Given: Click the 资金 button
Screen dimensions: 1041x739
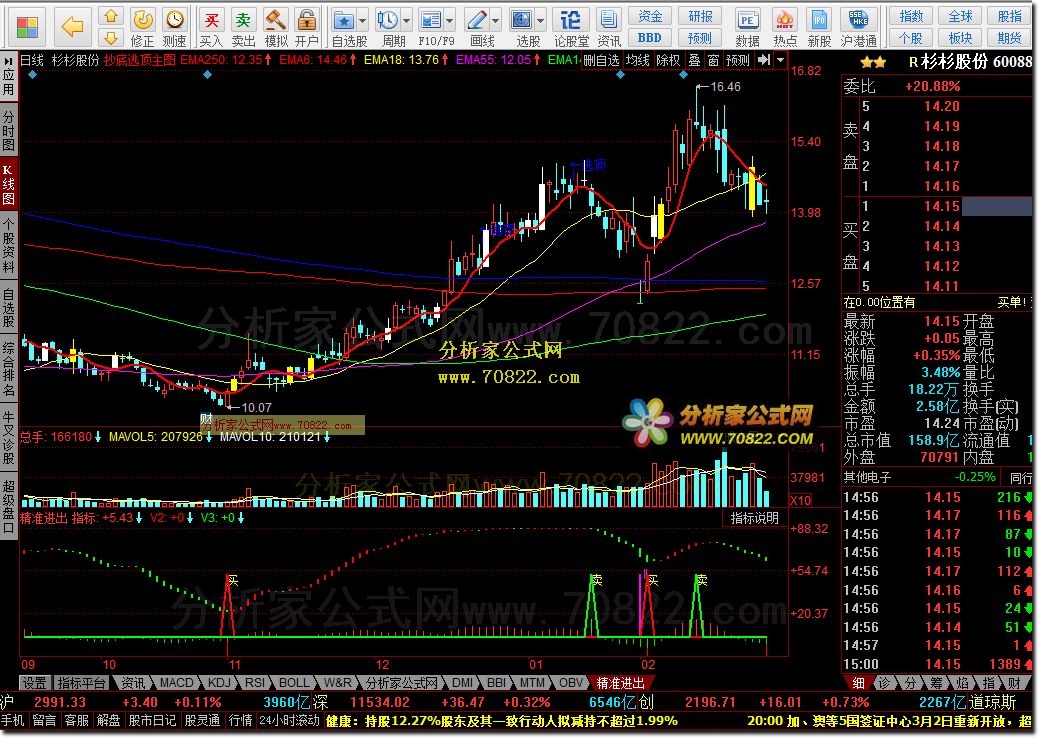Looking at the screenshot, I should (x=650, y=16).
